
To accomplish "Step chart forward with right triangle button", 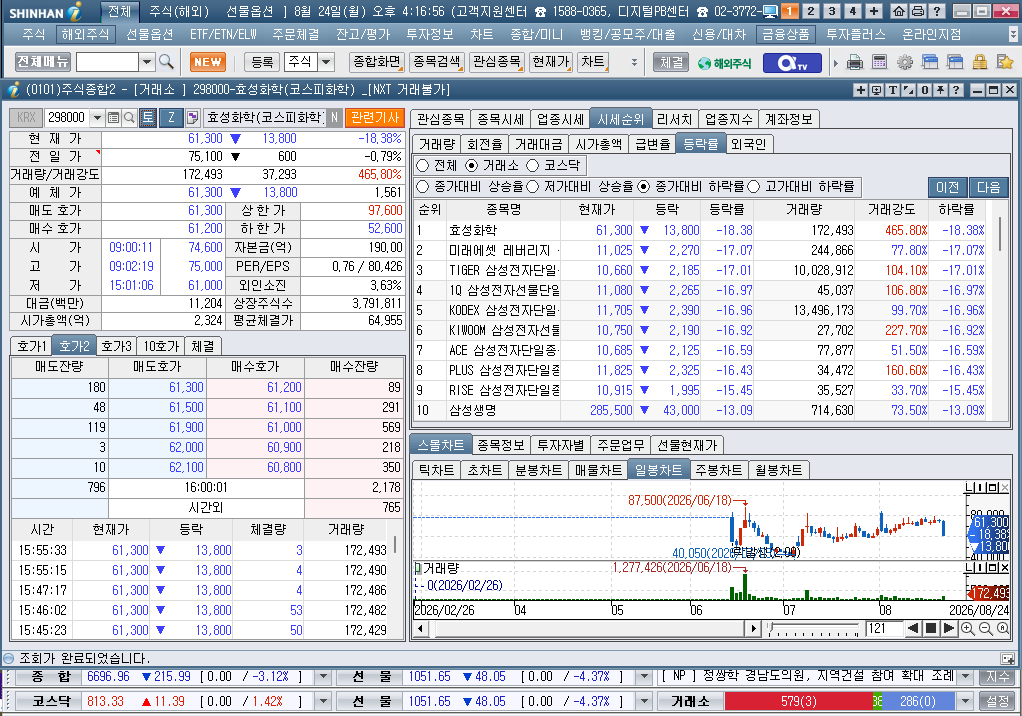I will click(949, 629).
